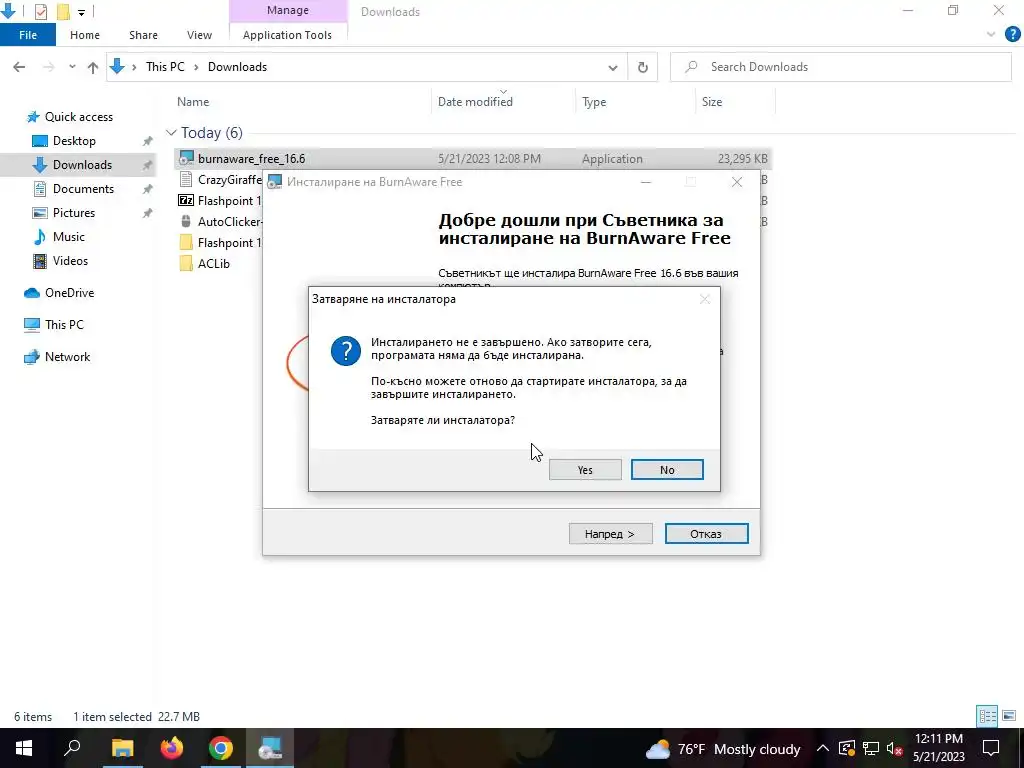Collapse the Today (6) group
Screen dimensions: 1024x768
tap(171, 133)
